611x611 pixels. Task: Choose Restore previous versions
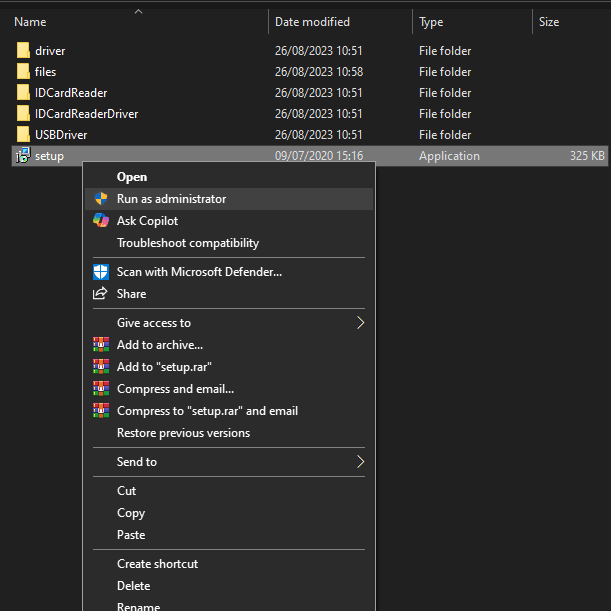229,433
